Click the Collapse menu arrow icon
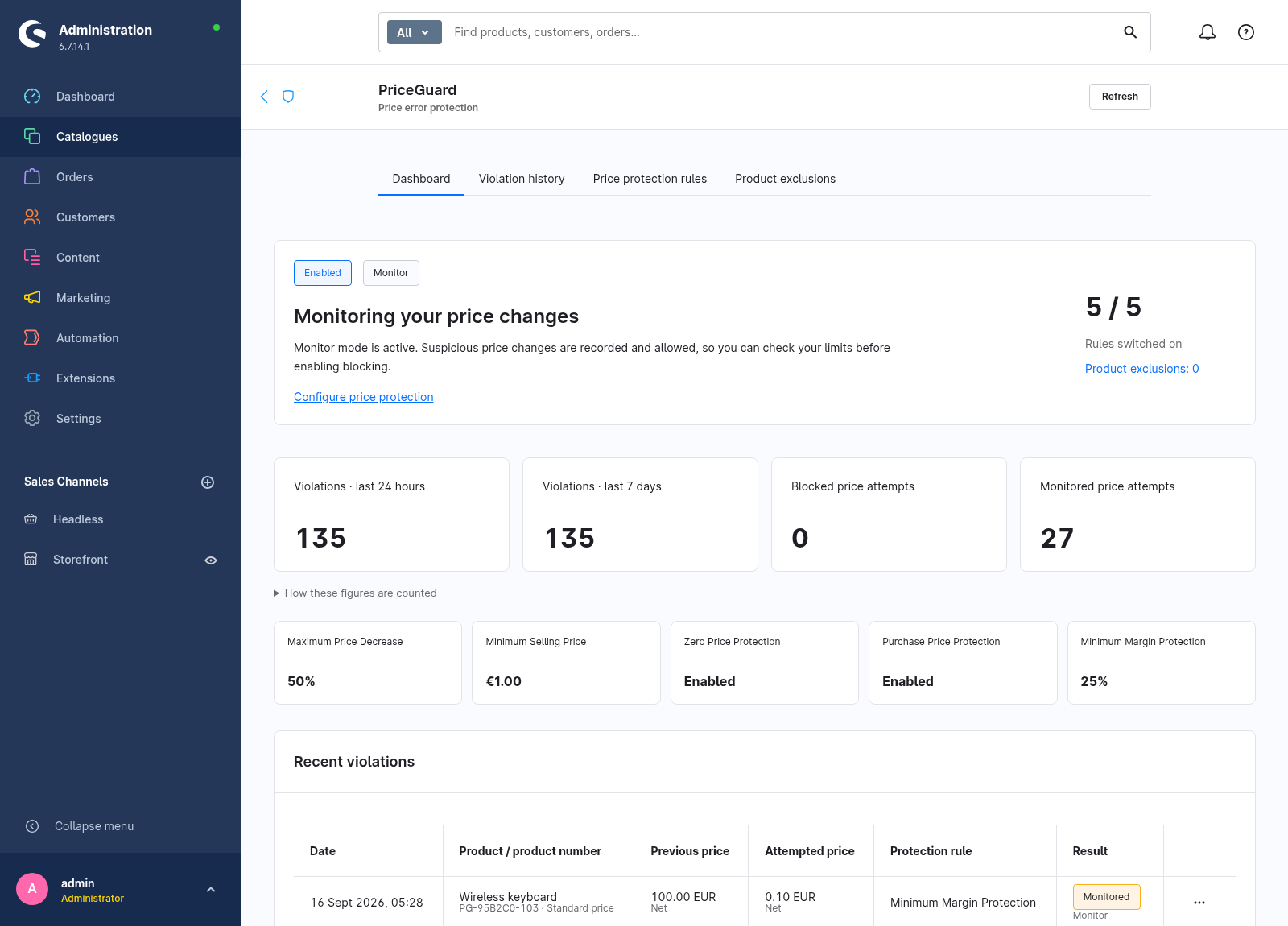Screen dimensions: 1288x926 (32, 826)
